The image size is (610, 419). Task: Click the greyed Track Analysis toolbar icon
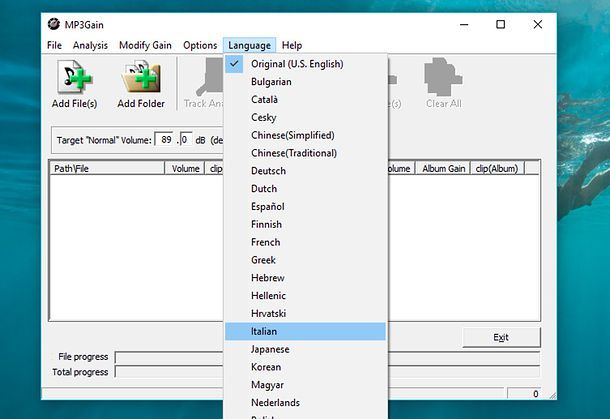tap(210, 77)
